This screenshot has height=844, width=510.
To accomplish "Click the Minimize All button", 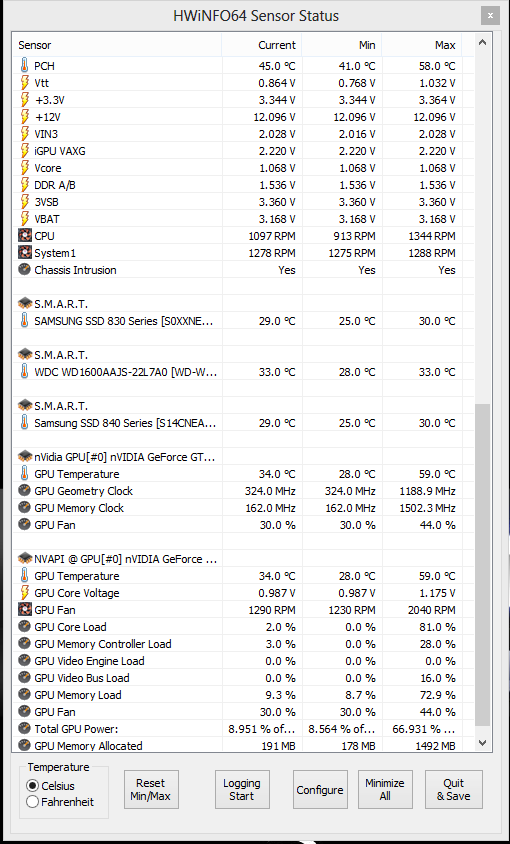I will [x=385, y=790].
